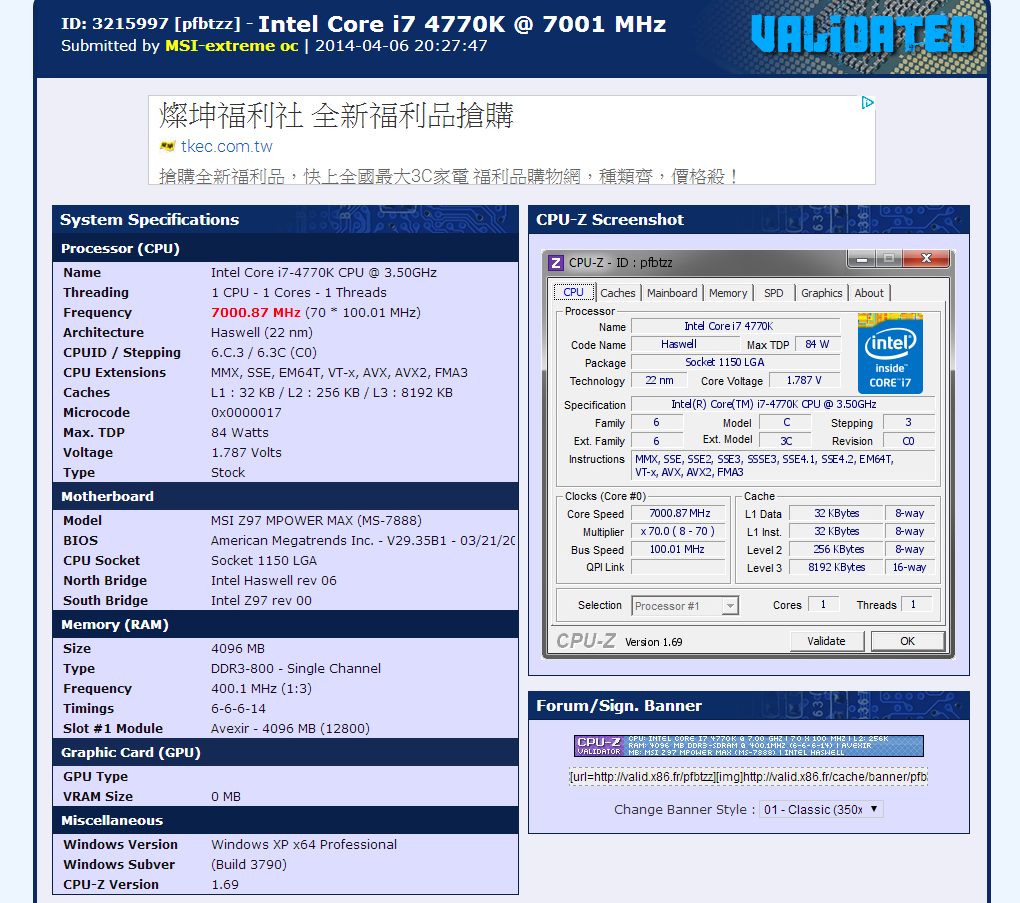Click the 'American Megatrends Inc.' BIOS value

pos(362,541)
